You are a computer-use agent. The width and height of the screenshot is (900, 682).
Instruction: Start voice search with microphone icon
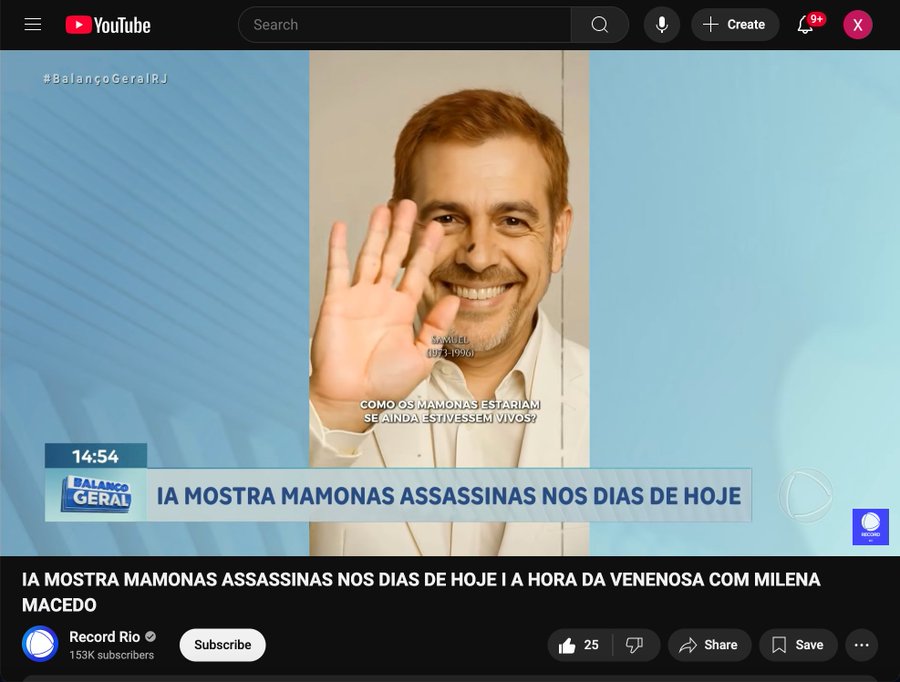[x=662, y=25]
